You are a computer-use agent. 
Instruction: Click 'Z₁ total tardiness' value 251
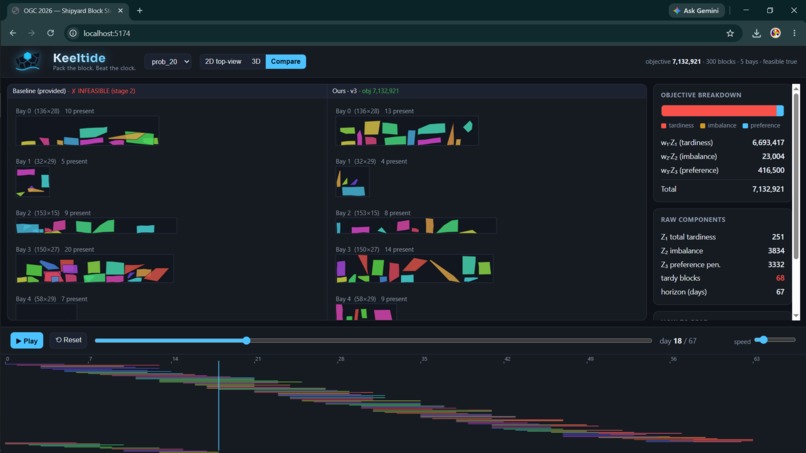point(778,237)
